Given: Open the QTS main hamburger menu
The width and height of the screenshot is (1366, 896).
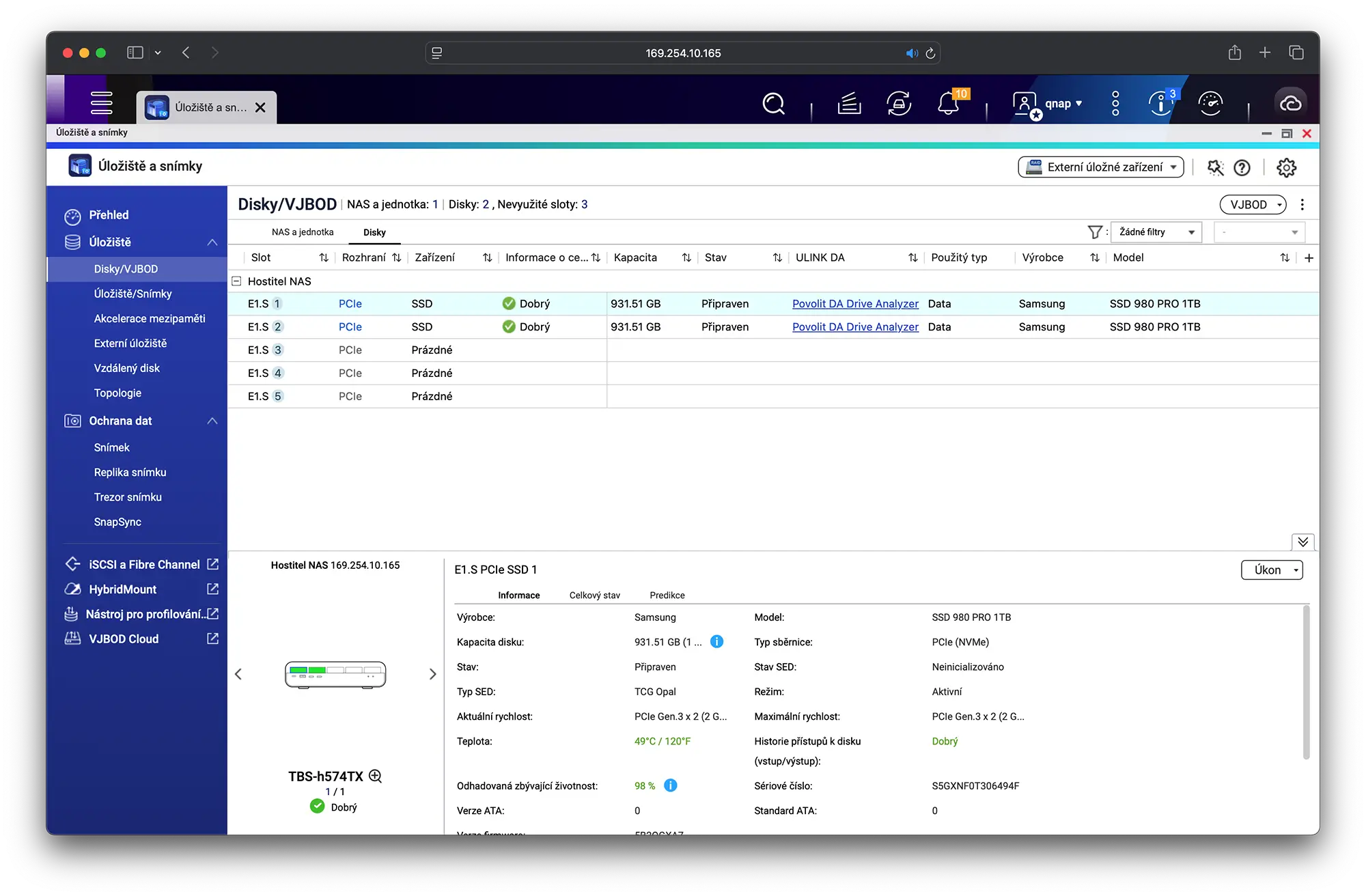Looking at the screenshot, I should (x=101, y=102).
